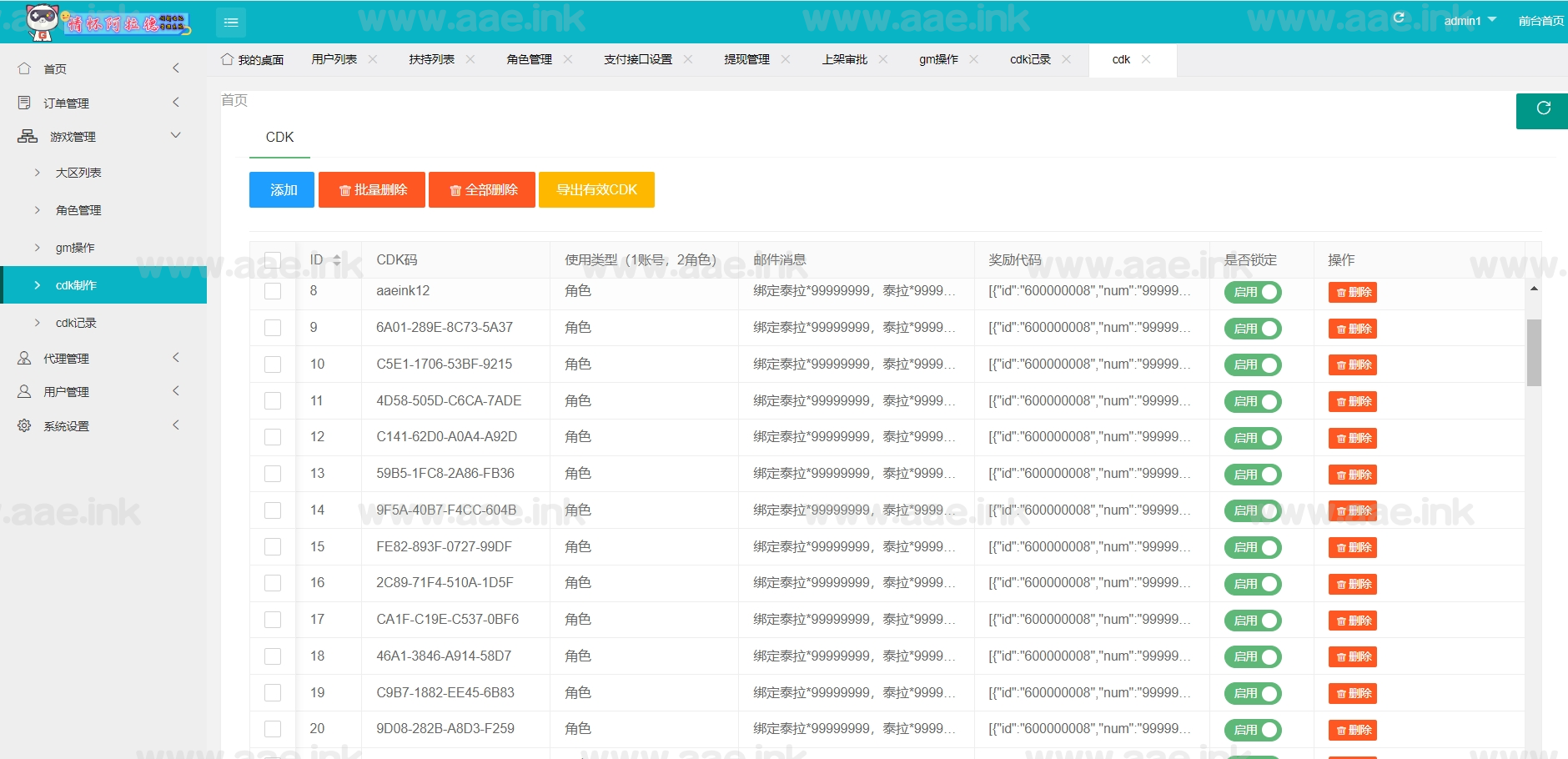Delete row ID 20

pyautogui.click(x=1353, y=730)
